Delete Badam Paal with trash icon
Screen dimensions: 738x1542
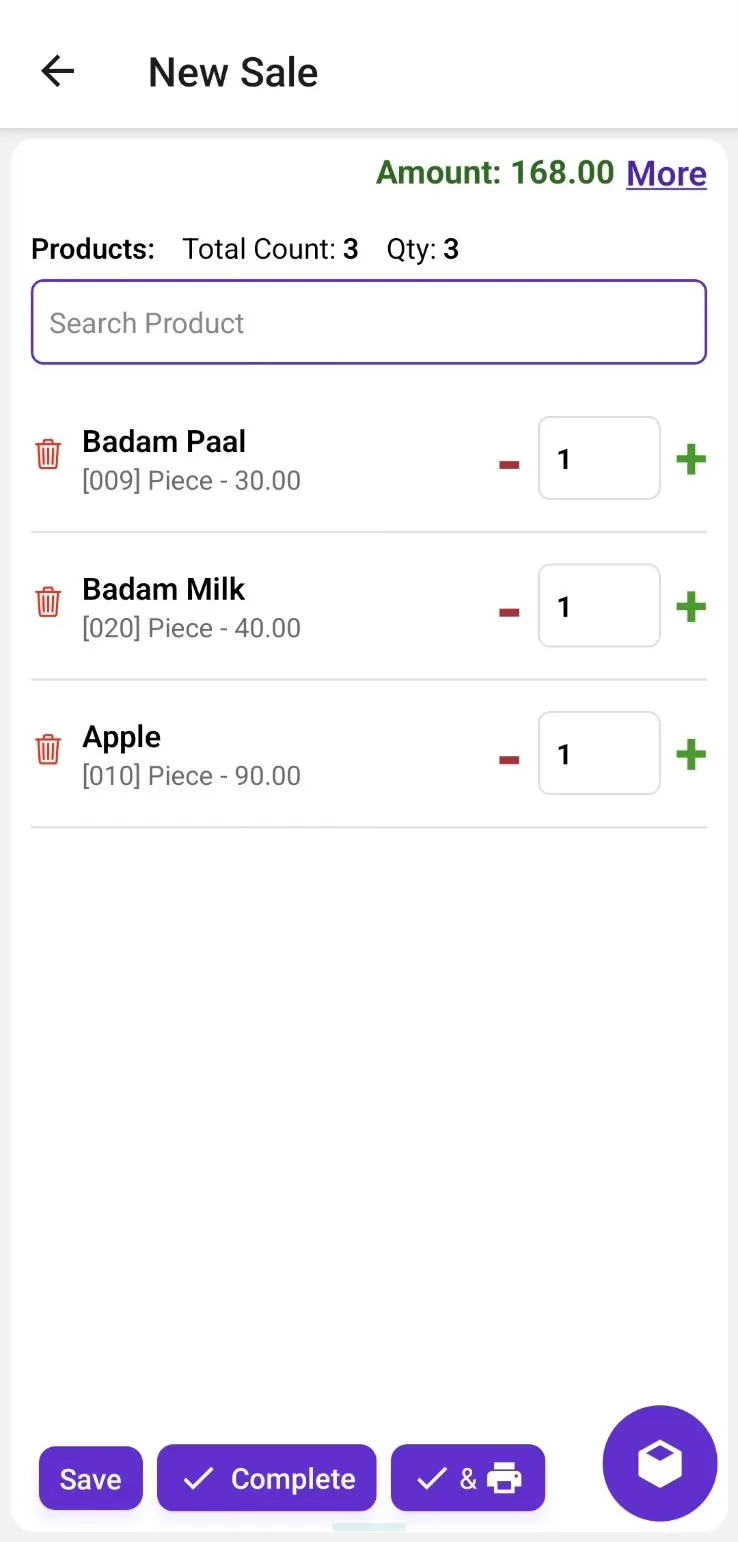[x=48, y=454]
